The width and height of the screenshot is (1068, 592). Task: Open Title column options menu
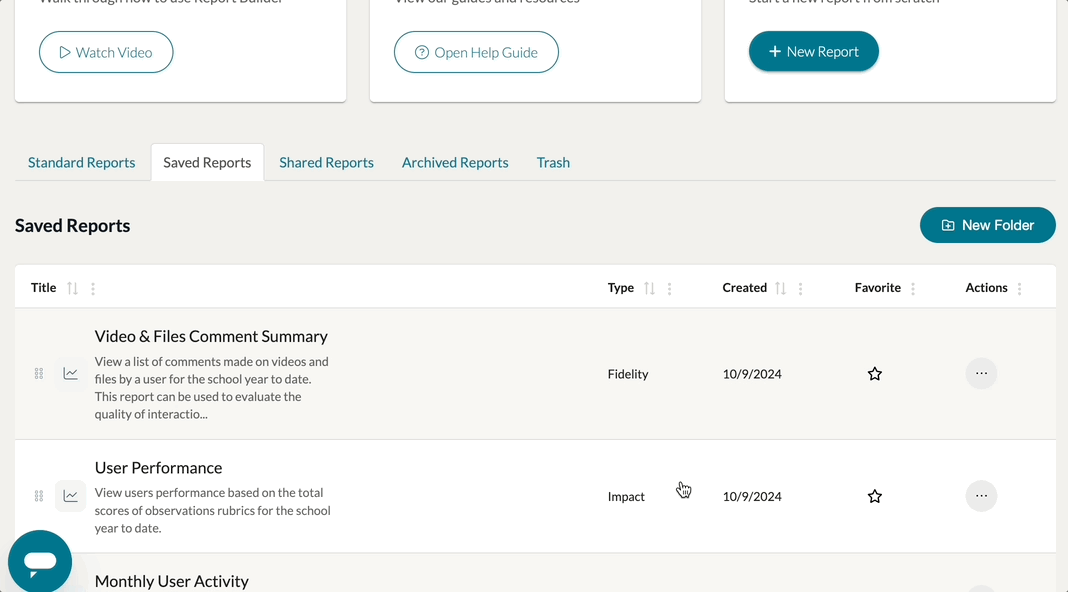tap(93, 289)
